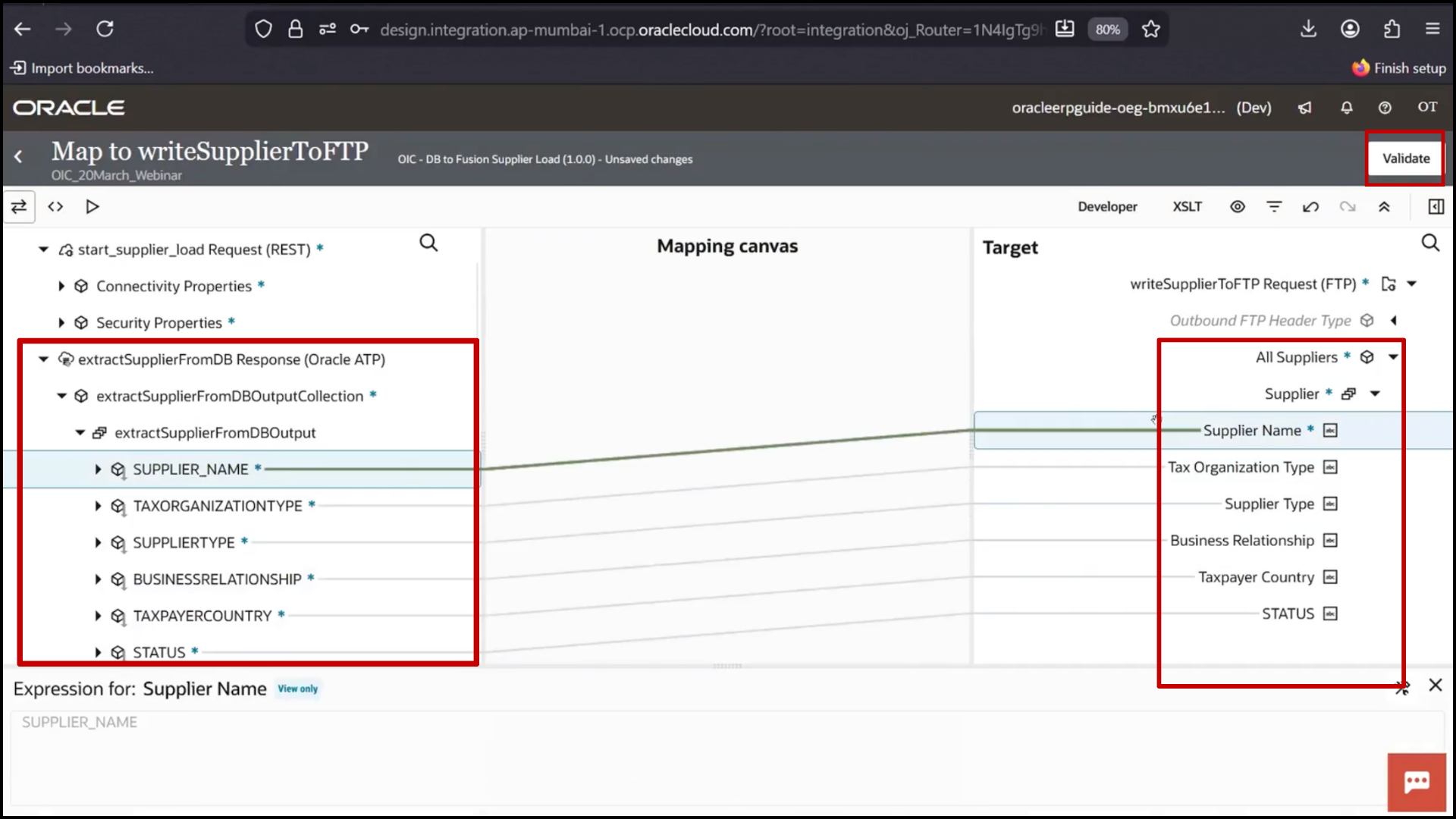
Task: Open help question mark icon
Action: click(x=1385, y=108)
